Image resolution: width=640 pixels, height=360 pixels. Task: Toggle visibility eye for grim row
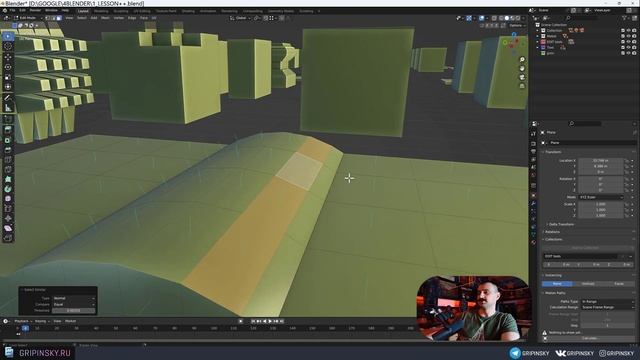[x=629, y=53]
